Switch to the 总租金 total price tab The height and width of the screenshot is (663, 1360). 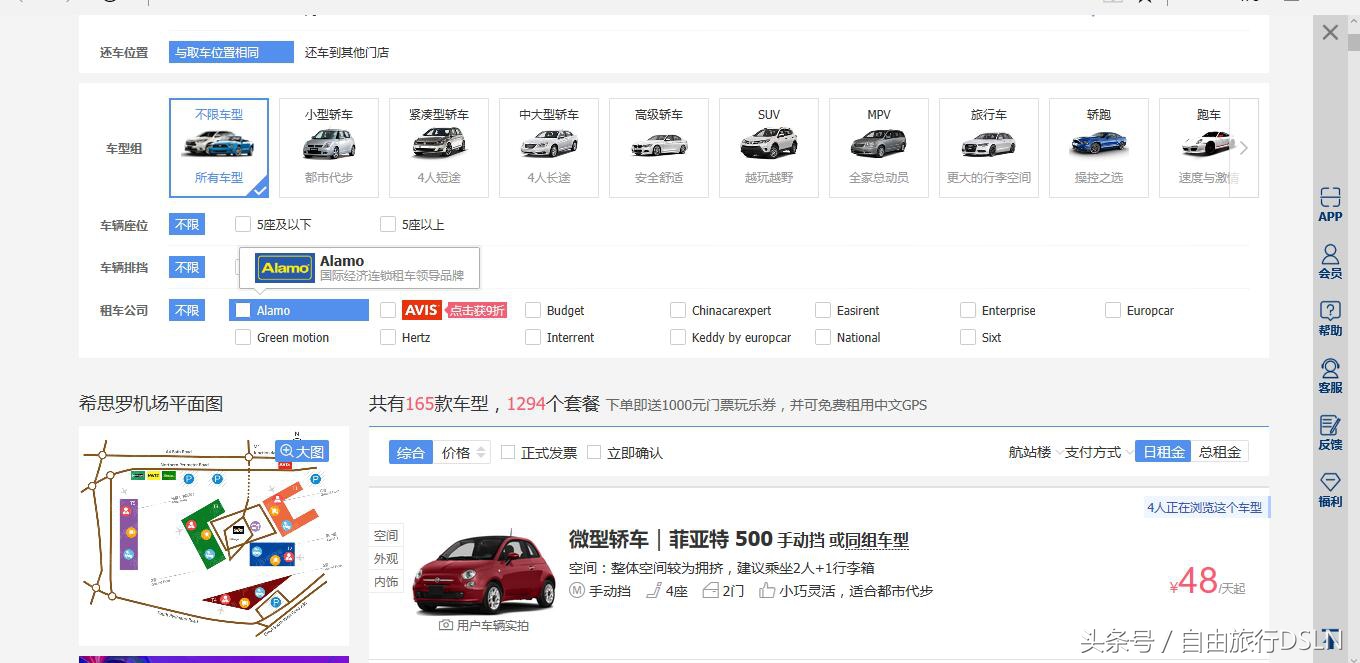coord(1219,451)
